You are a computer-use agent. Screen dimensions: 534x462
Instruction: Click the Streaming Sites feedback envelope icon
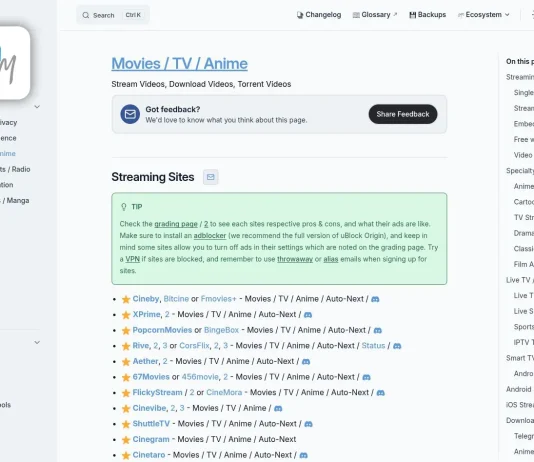coord(210,177)
